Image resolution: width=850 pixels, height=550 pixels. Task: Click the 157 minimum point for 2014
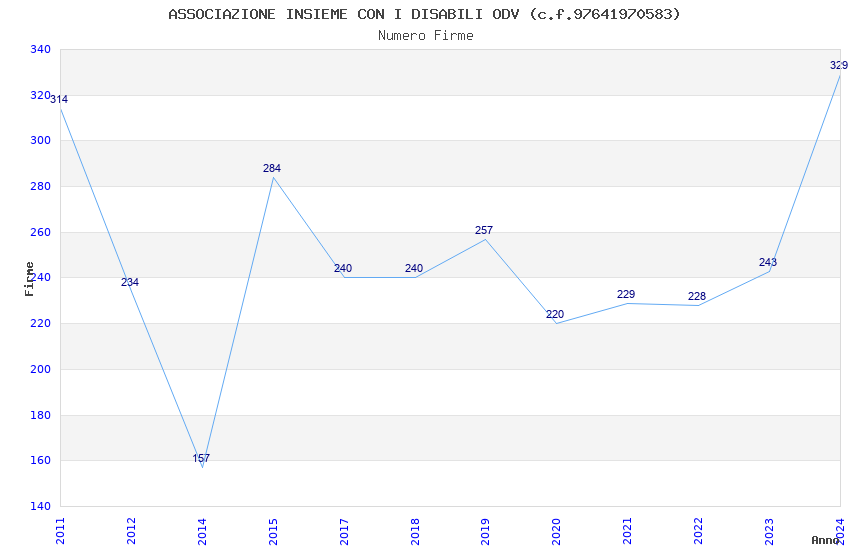pos(201,458)
